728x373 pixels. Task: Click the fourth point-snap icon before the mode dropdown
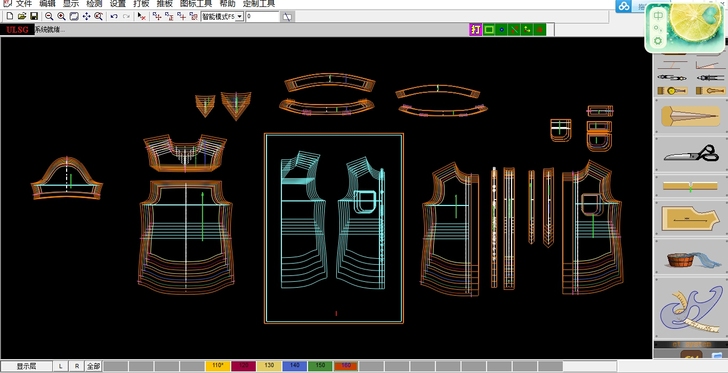[x=194, y=16]
